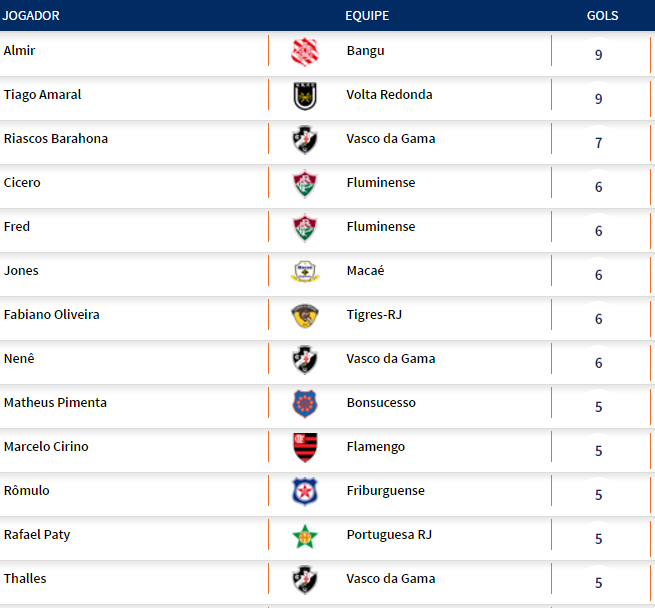The width and height of the screenshot is (655, 608).
Task: Select the team name Tigres-RJ
Action: coord(374,315)
